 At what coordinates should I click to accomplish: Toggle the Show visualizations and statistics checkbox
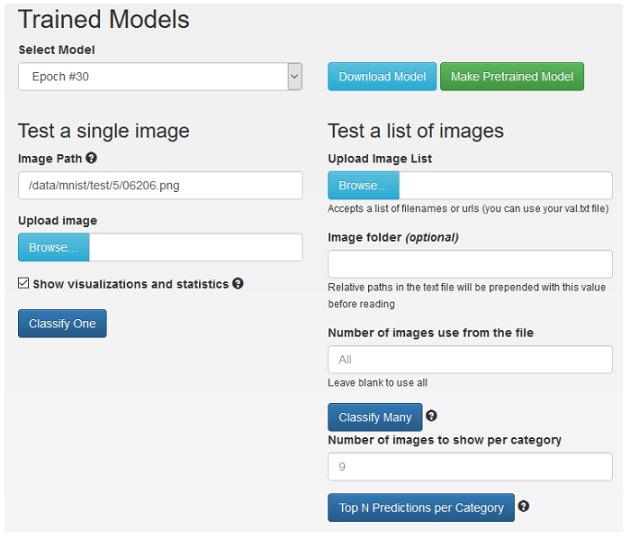24,284
